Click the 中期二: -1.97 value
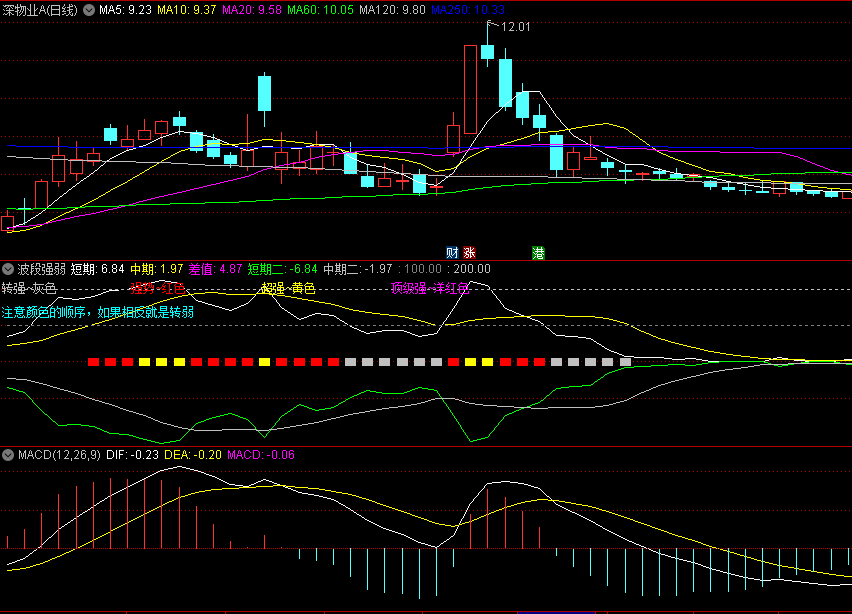Viewport: 852px width, 614px height. point(358,269)
